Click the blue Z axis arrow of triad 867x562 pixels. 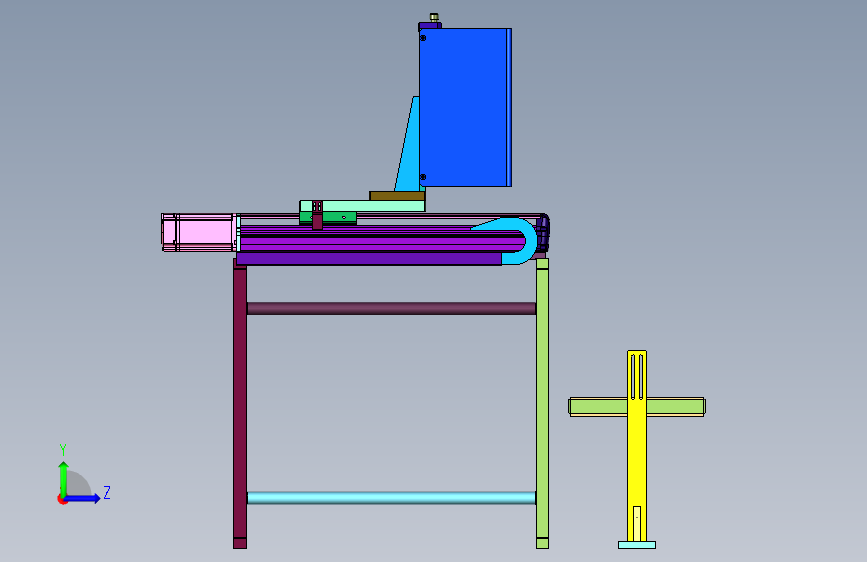coord(83,498)
